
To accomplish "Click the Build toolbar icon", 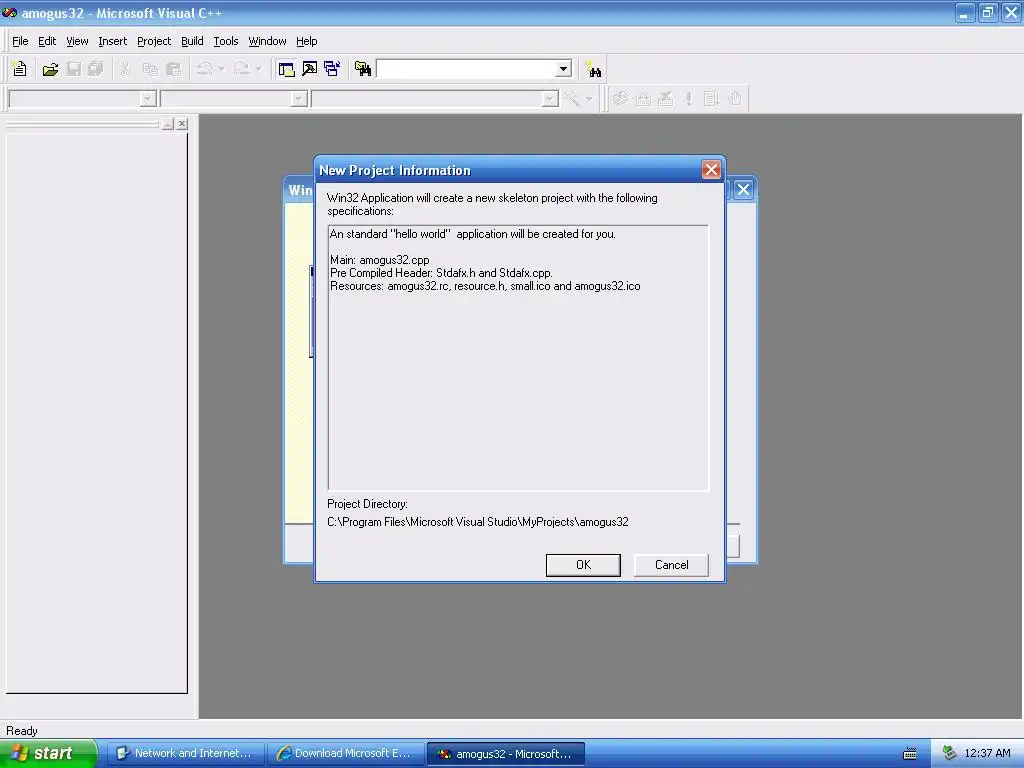I will [643, 99].
